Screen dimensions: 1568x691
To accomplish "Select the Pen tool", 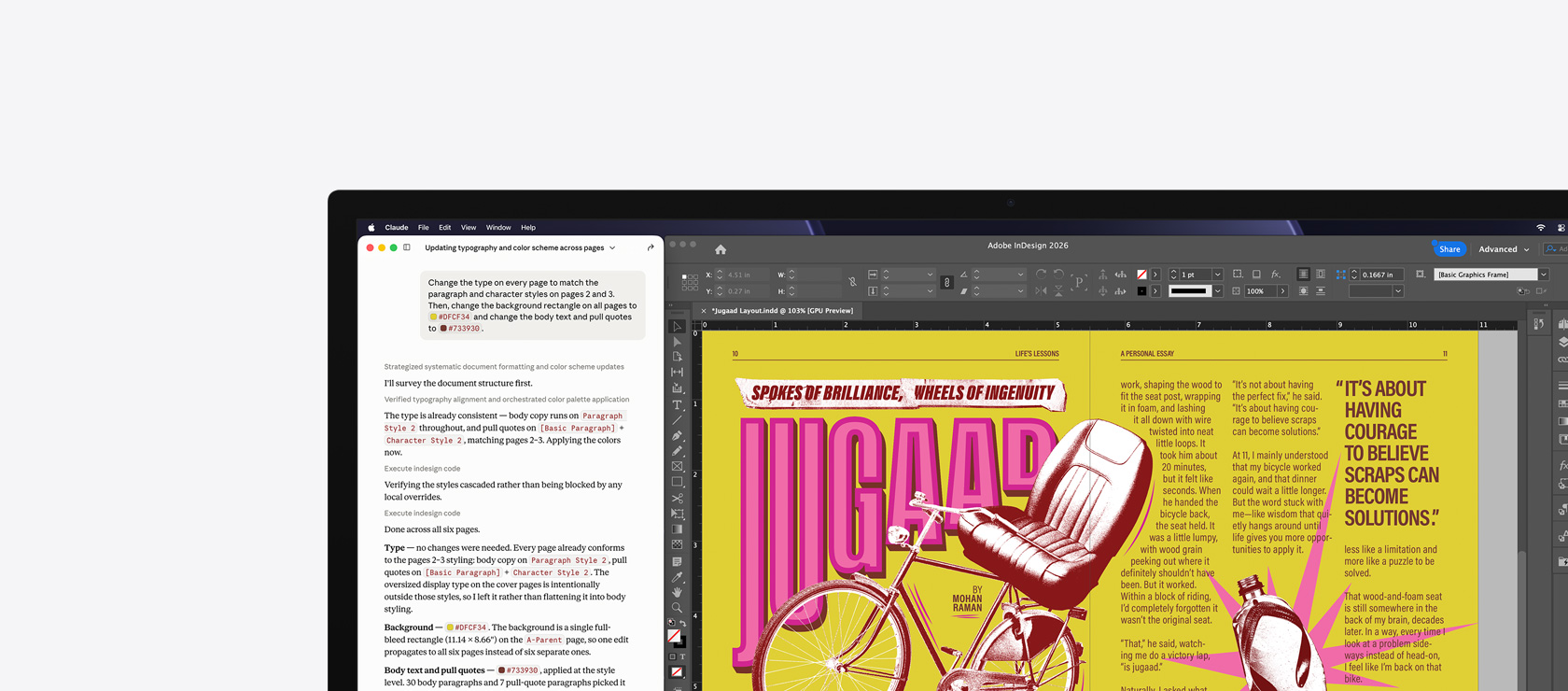I will click(x=677, y=435).
